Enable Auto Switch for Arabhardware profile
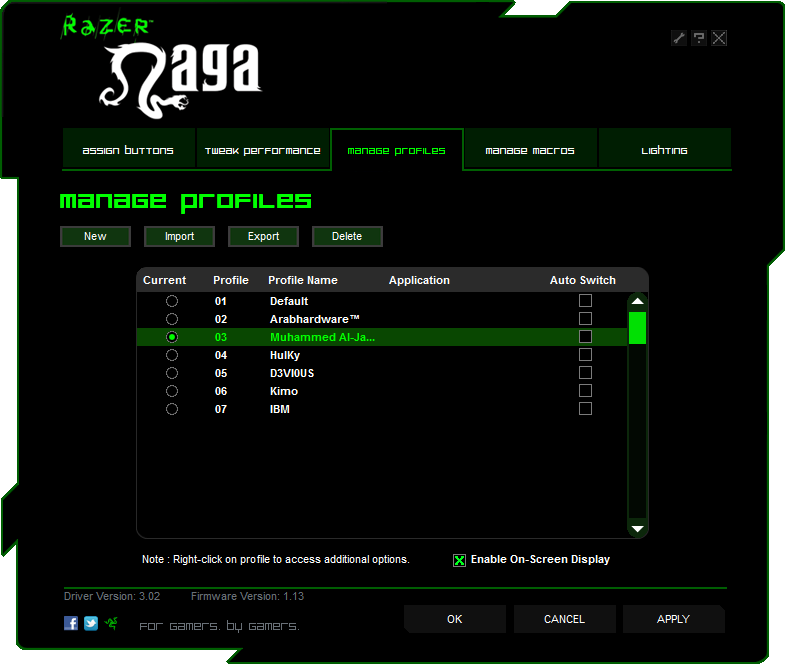785x664 pixels. [x=585, y=318]
